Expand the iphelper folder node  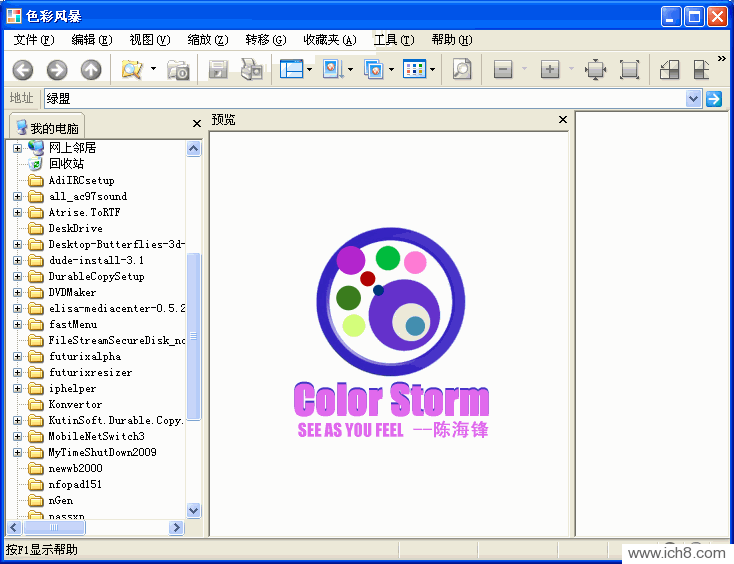point(17,388)
